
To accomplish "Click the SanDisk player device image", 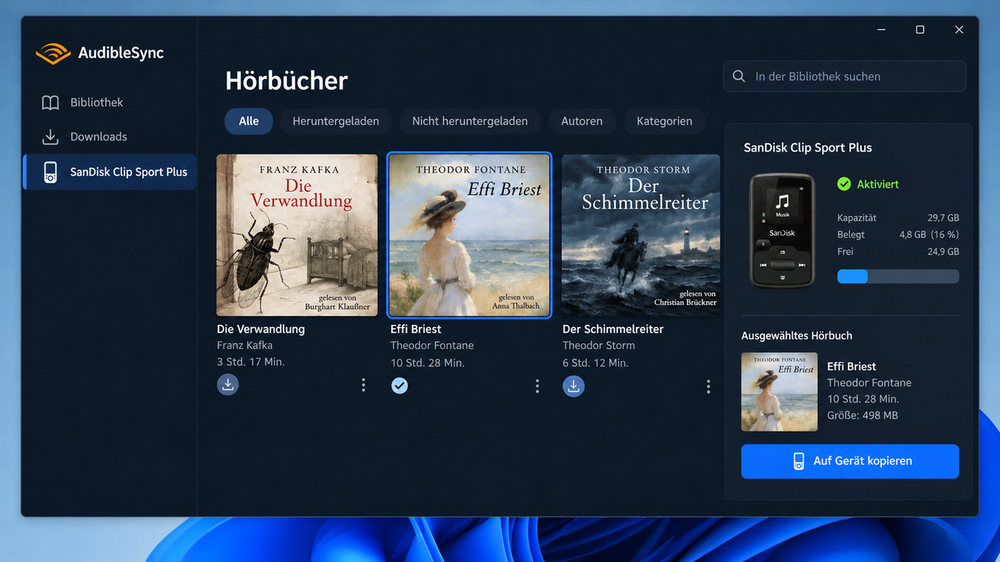I will [x=782, y=230].
